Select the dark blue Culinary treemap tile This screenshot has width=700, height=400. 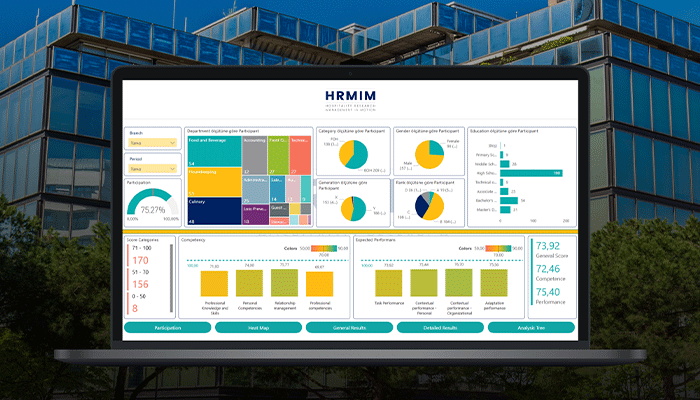[x=212, y=210]
